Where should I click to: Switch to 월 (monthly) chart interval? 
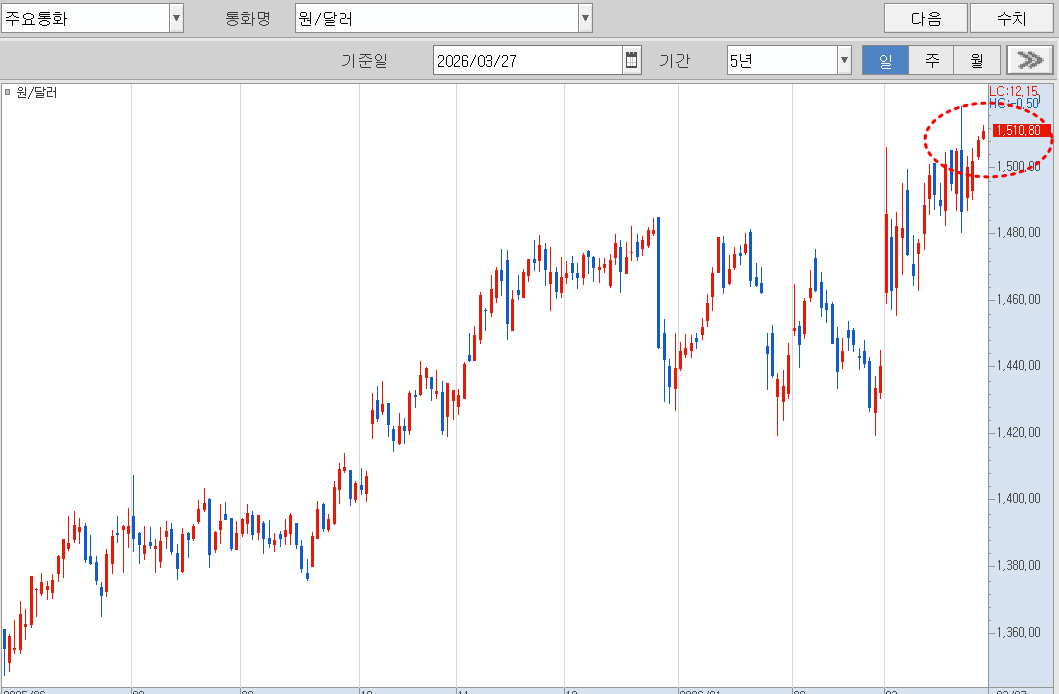click(976, 60)
